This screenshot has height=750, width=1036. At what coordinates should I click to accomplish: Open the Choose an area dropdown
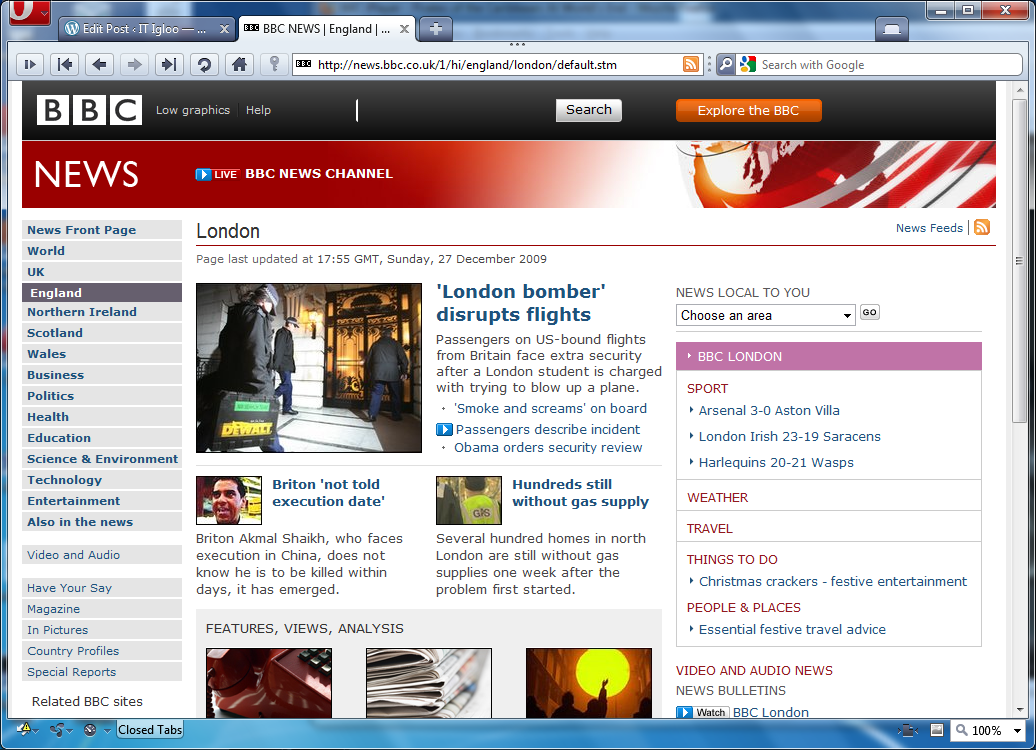766,315
